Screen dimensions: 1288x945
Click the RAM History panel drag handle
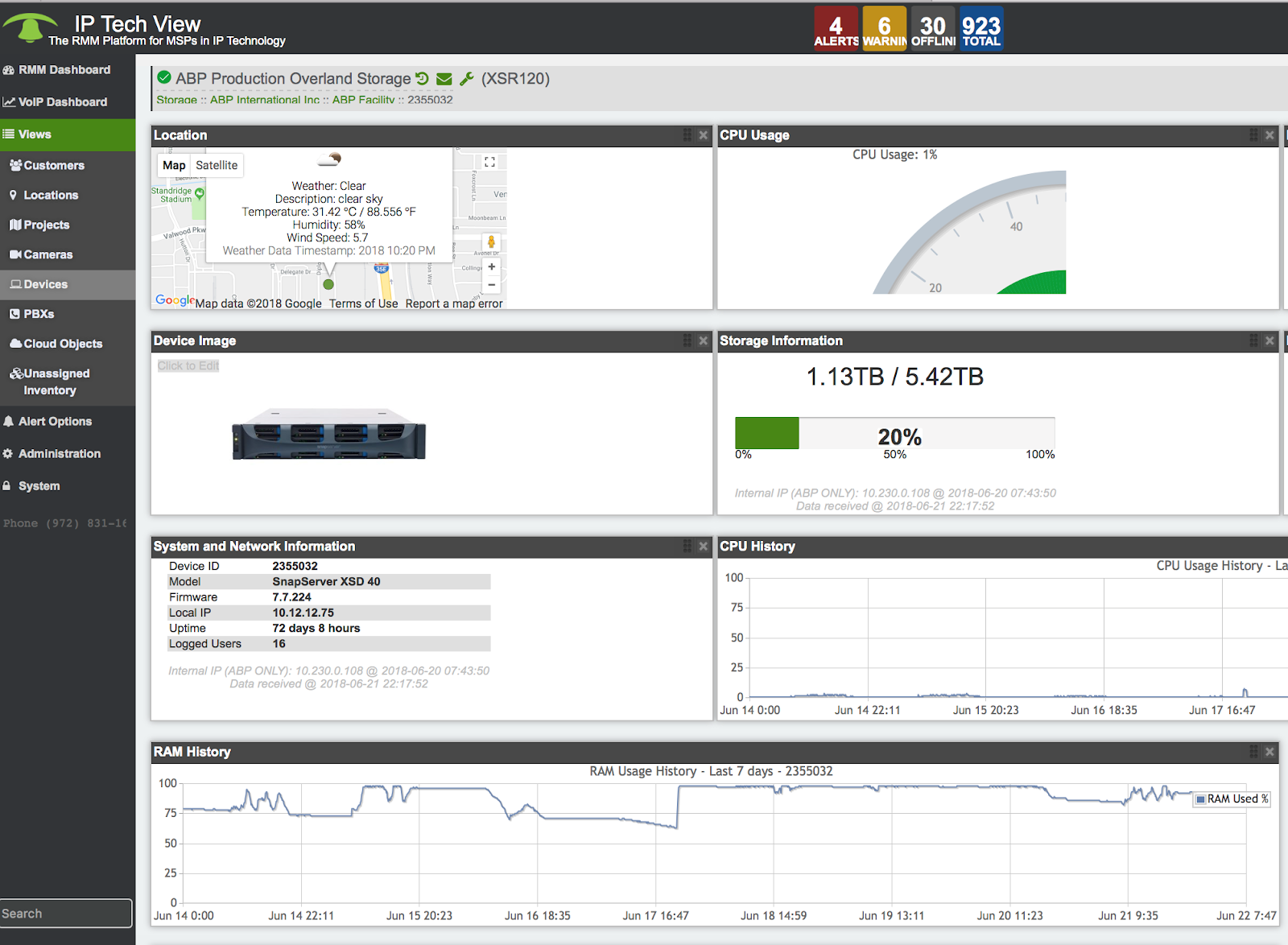tap(1253, 751)
